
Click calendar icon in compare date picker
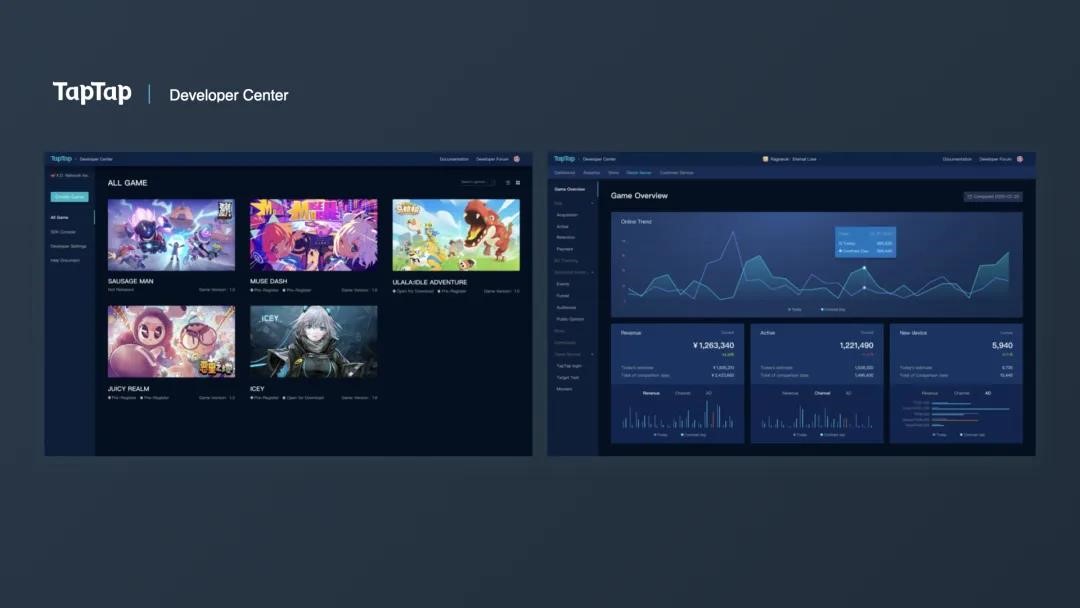point(970,196)
